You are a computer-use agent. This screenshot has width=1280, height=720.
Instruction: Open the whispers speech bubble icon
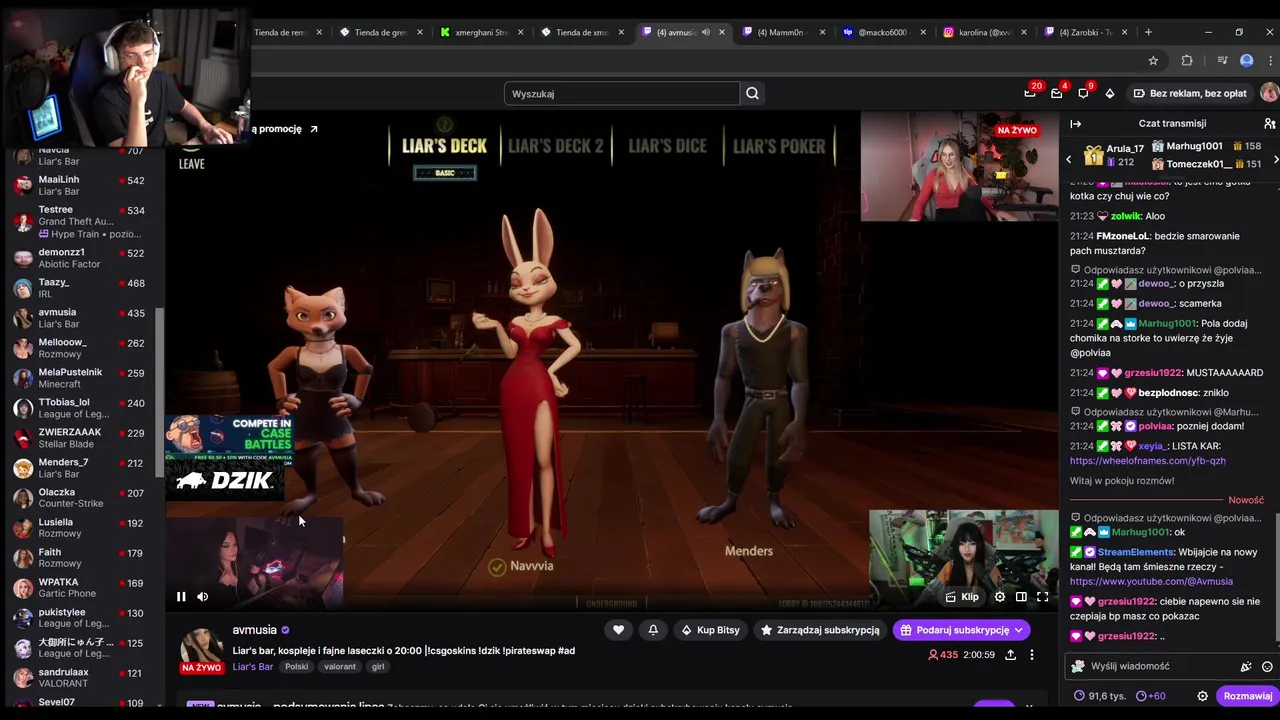click(1083, 93)
